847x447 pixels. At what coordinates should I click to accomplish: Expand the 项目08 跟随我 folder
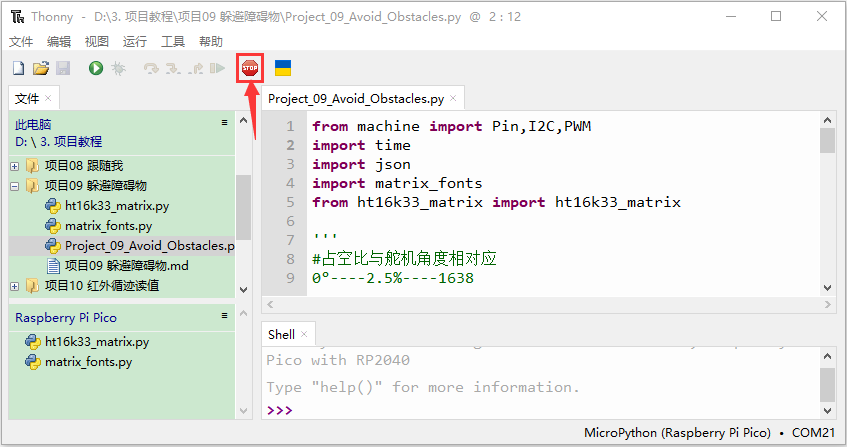[x=15, y=166]
